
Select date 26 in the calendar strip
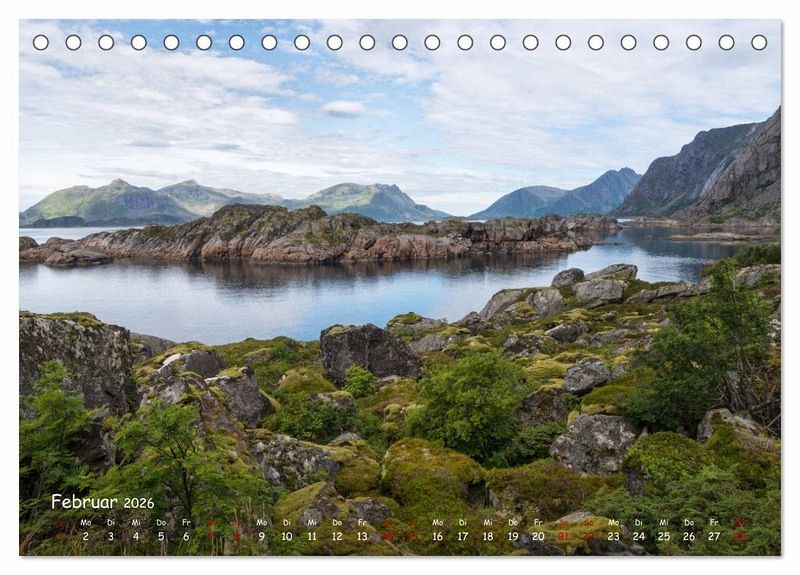[689, 536]
